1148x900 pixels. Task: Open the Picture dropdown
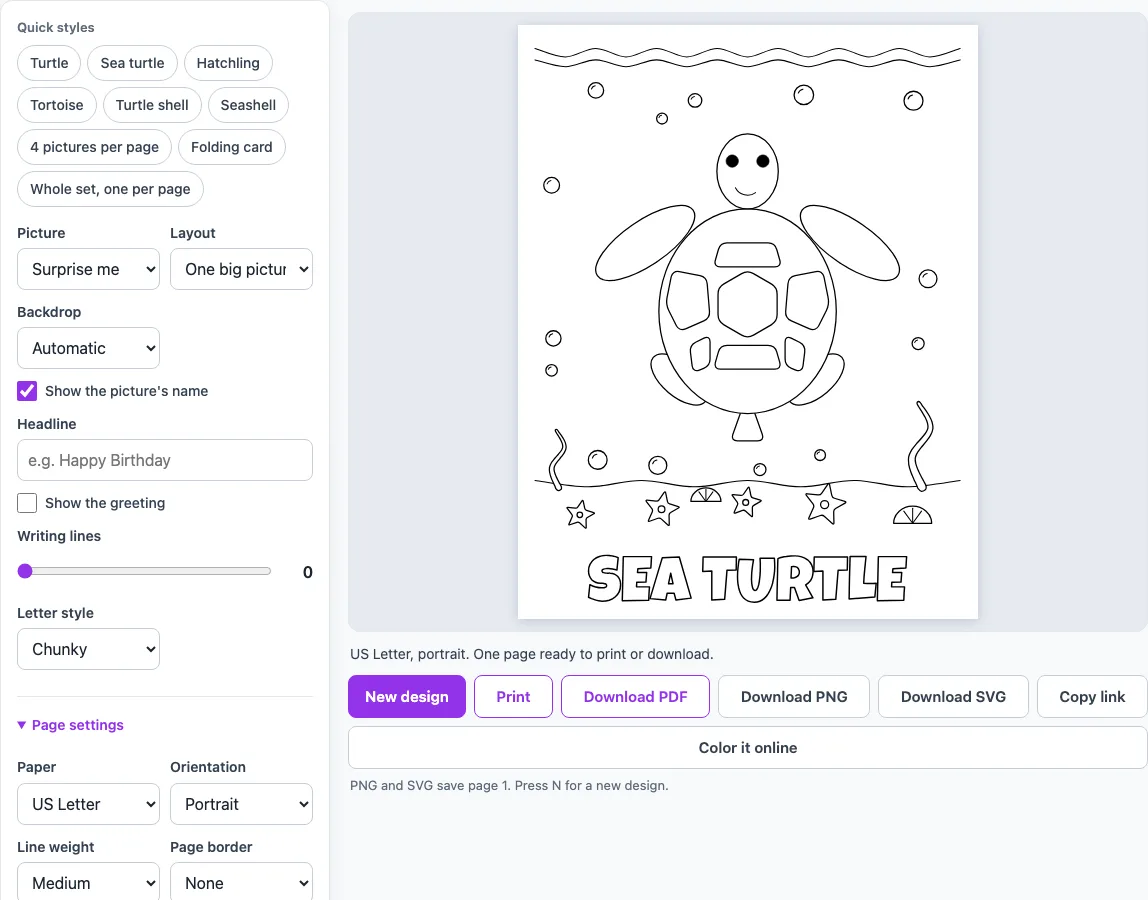[x=89, y=269]
